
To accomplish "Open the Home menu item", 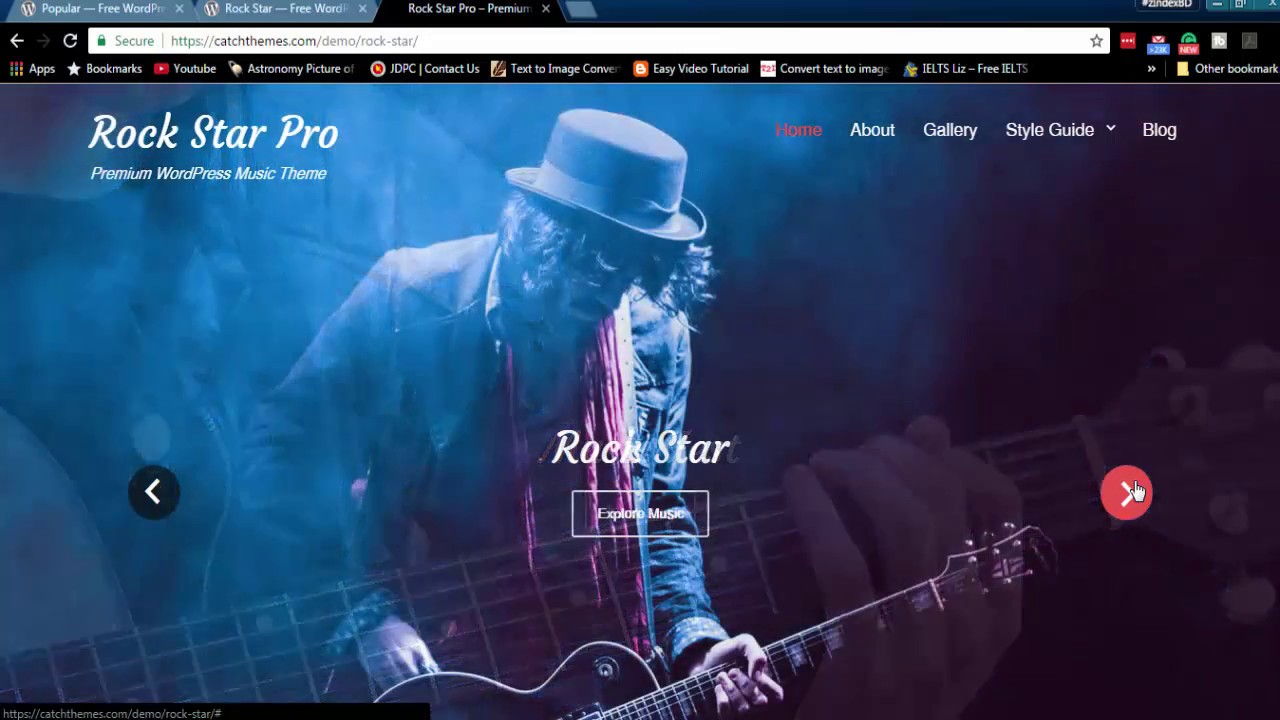I will [x=798, y=130].
